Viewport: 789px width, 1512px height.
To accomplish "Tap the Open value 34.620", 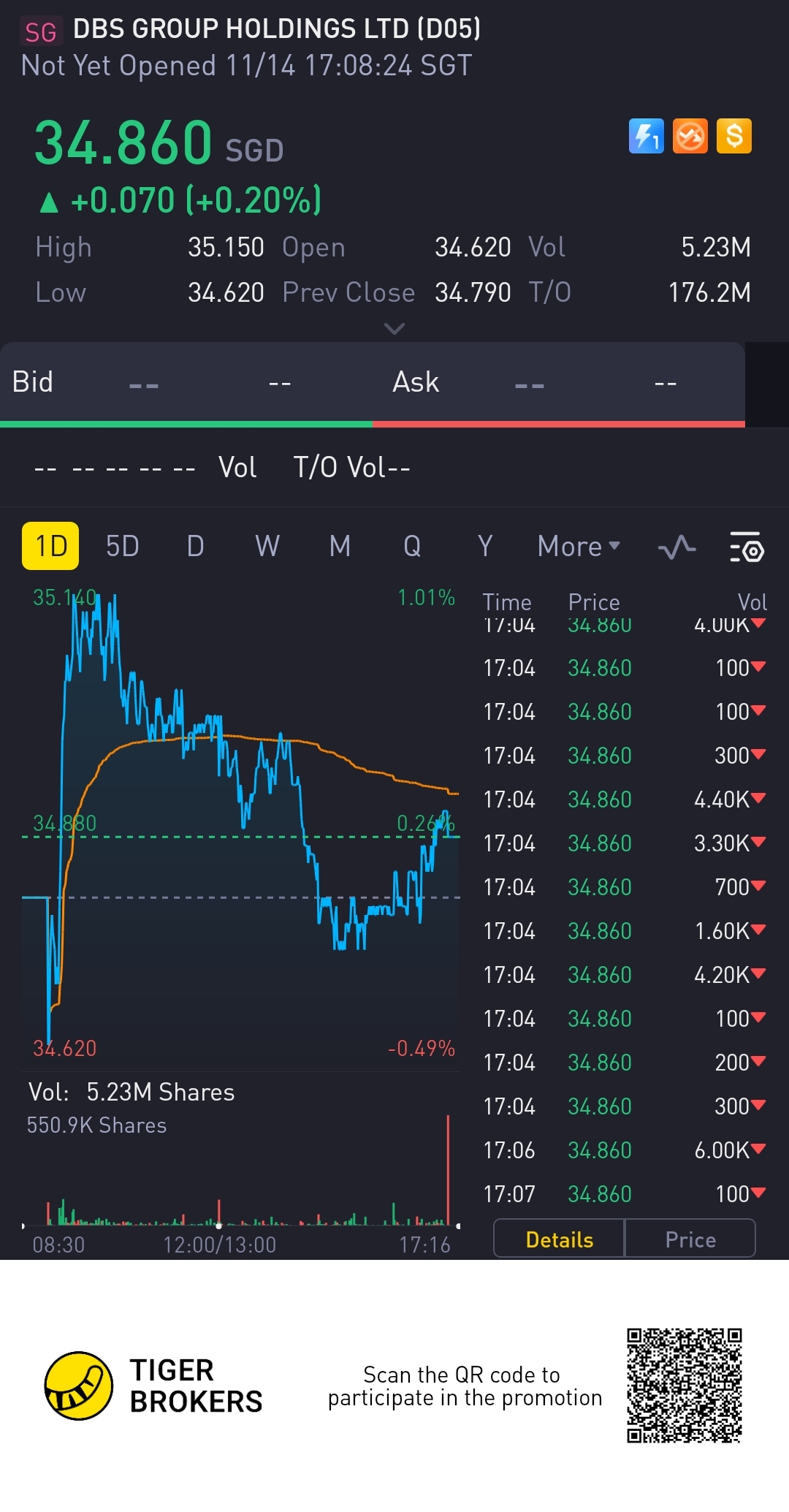I will [x=473, y=247].
